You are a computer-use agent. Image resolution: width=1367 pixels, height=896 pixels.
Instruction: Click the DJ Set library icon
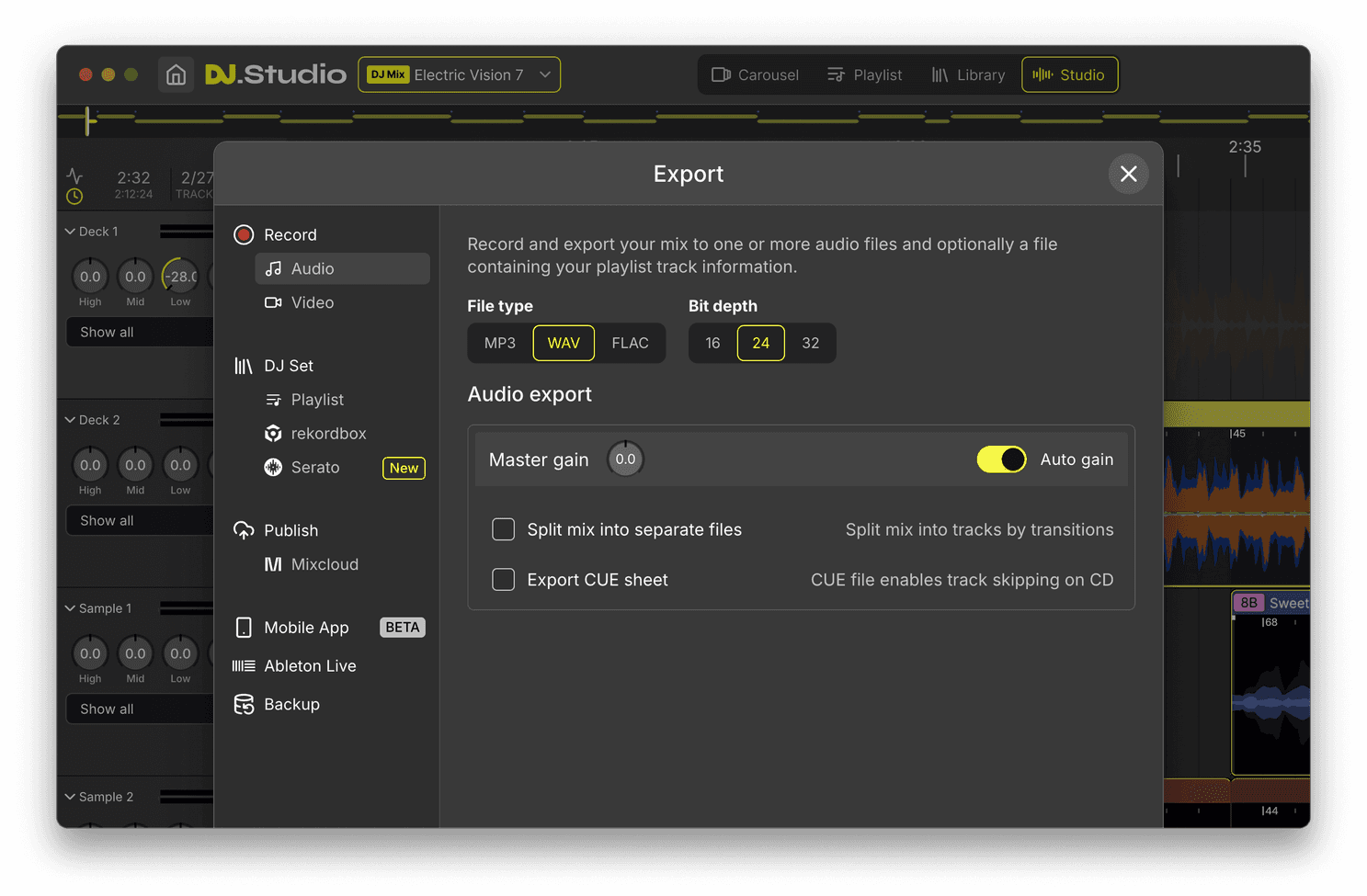pyautogui.click(x=244, y=366)
